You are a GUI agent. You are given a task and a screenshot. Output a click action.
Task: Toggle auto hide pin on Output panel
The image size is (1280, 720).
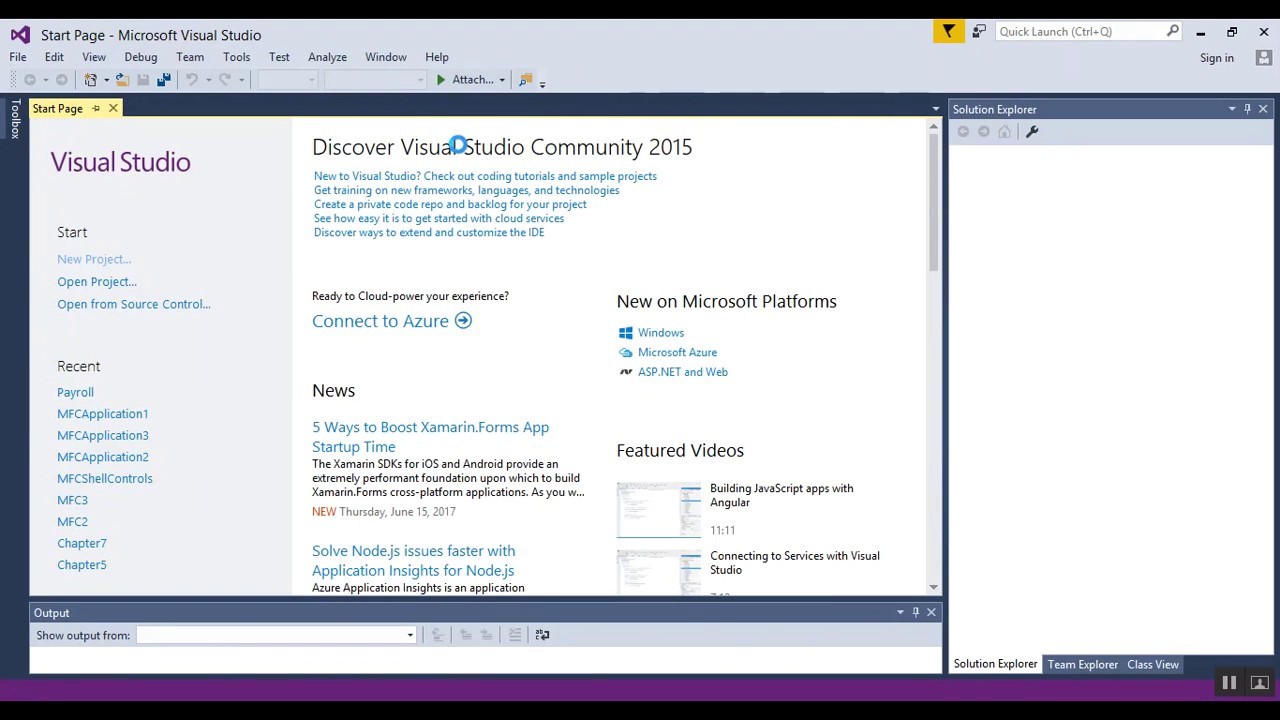[x=915, y=612]
